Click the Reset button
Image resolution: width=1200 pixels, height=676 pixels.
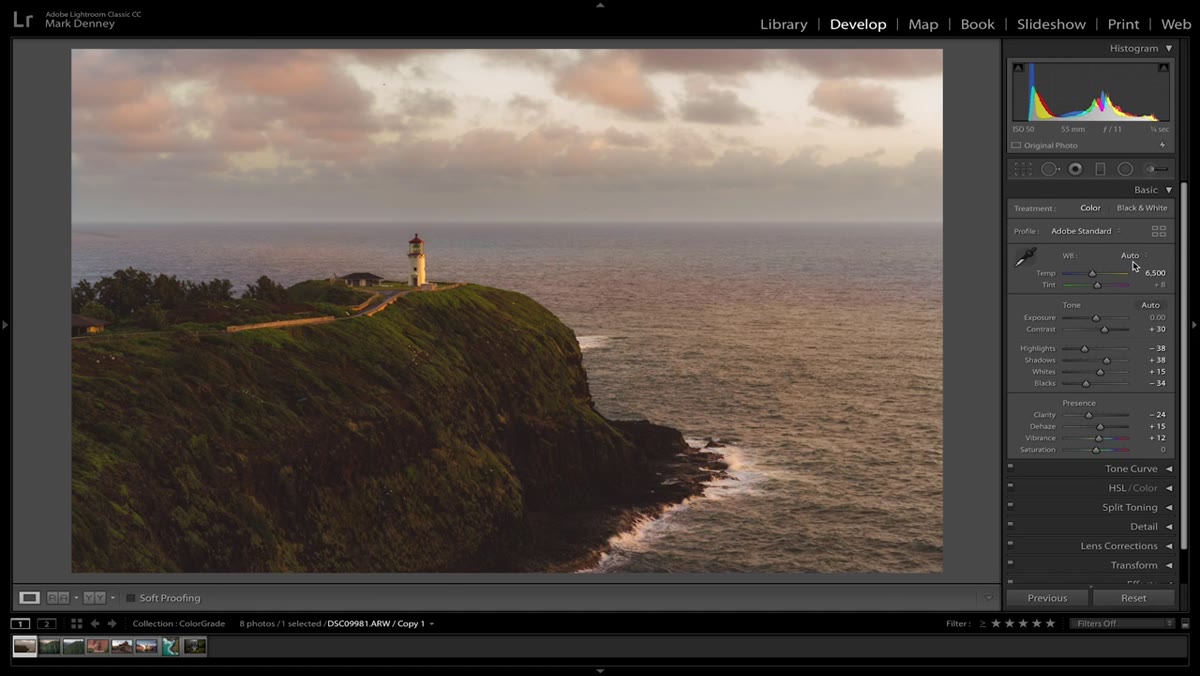pyautogui.click(x=1133, y=598)
